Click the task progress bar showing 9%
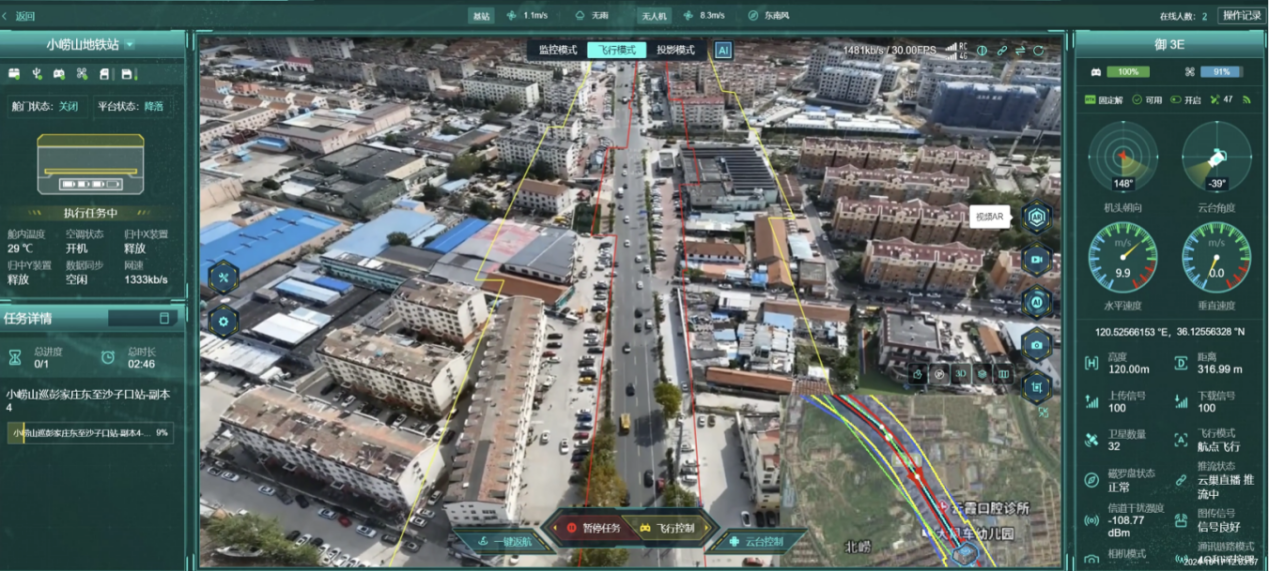1269x571 pixels. [90, 433]
